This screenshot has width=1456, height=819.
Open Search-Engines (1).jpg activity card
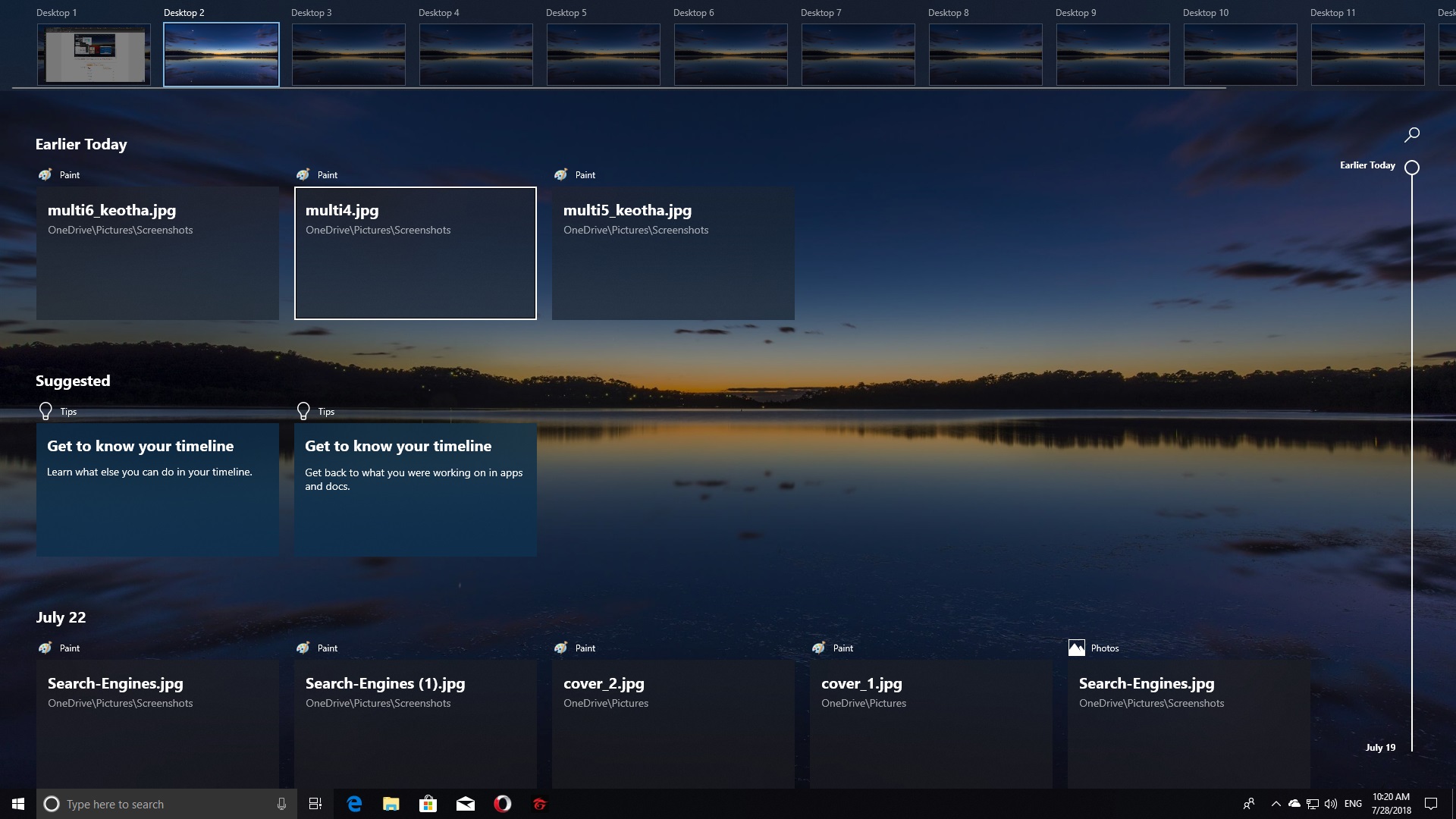point(416,724)
